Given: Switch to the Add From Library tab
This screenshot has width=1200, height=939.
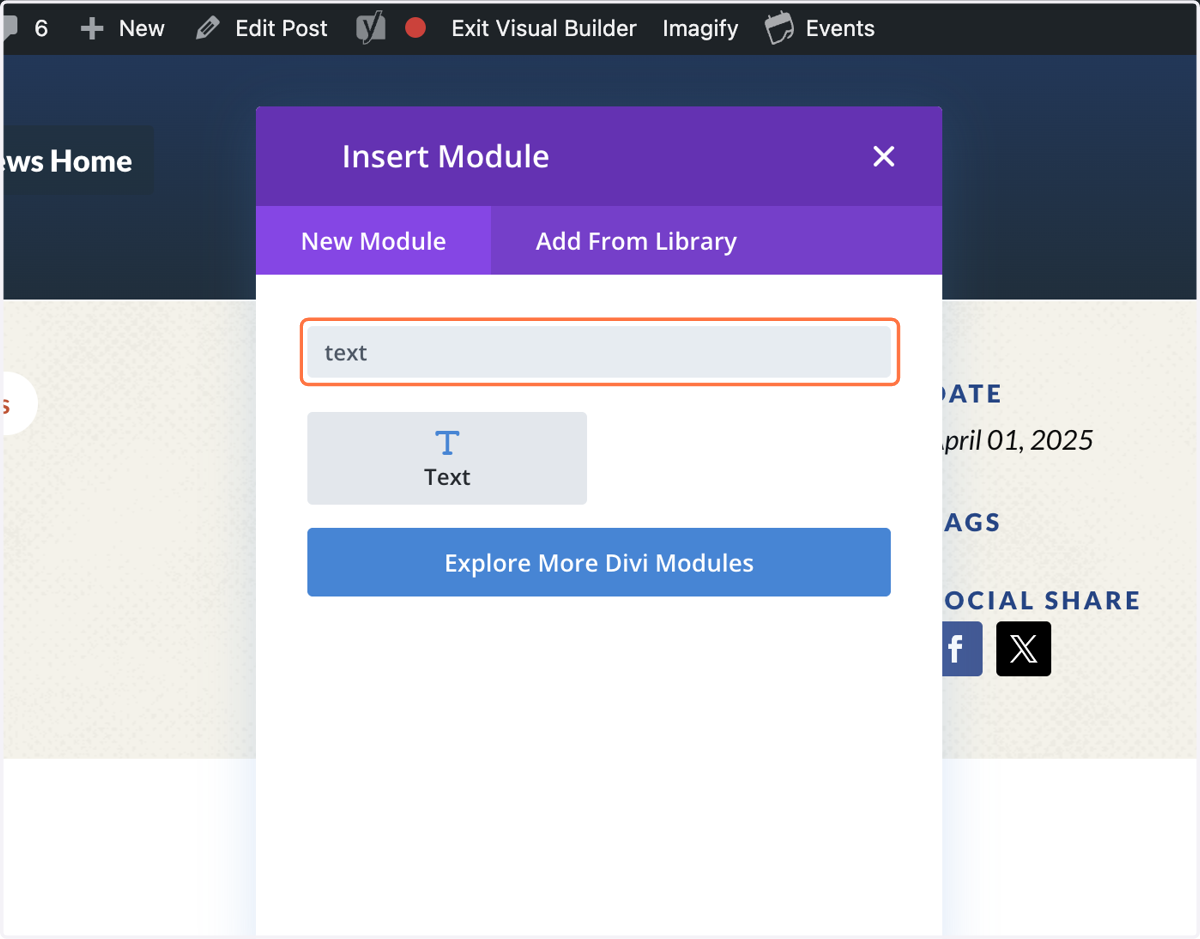Looking at the screenshot, I should 636,241.
